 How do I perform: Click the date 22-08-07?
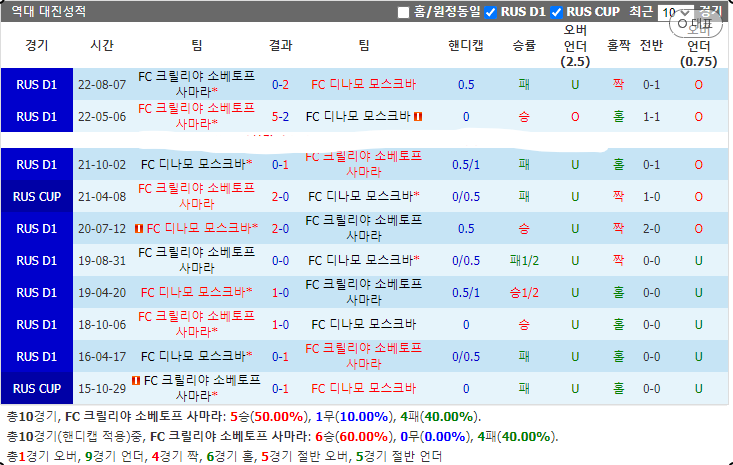[x=102, y=85]
